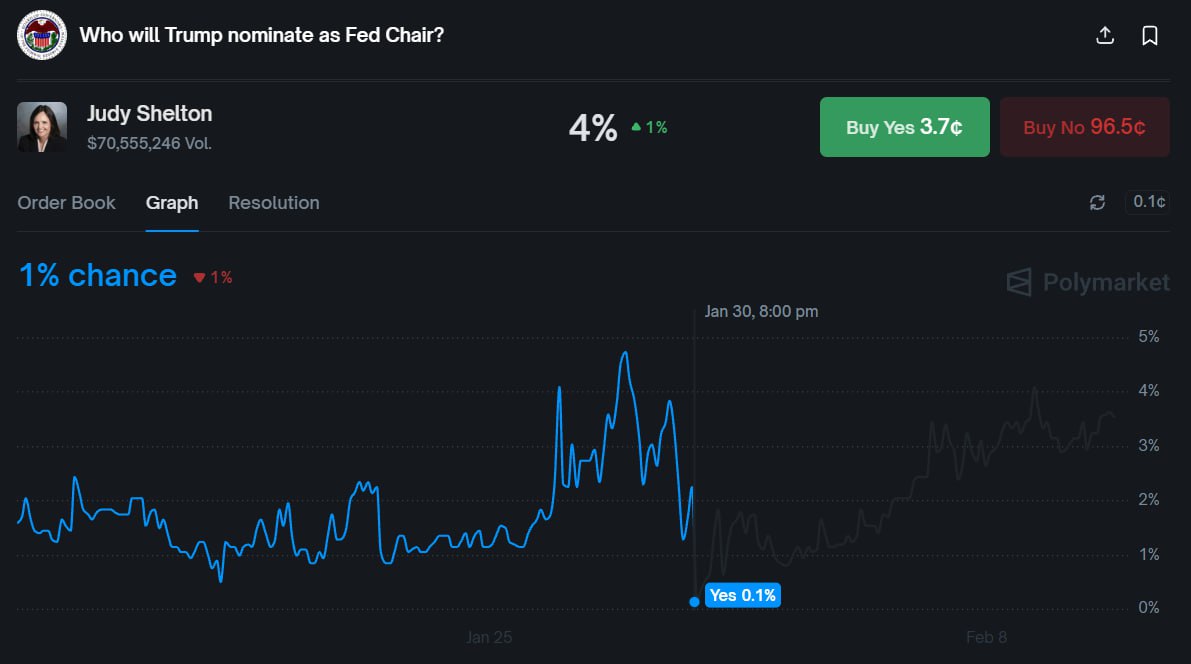
Task: Click the Jan 25 axis label
Action: (x=489, y=637)
